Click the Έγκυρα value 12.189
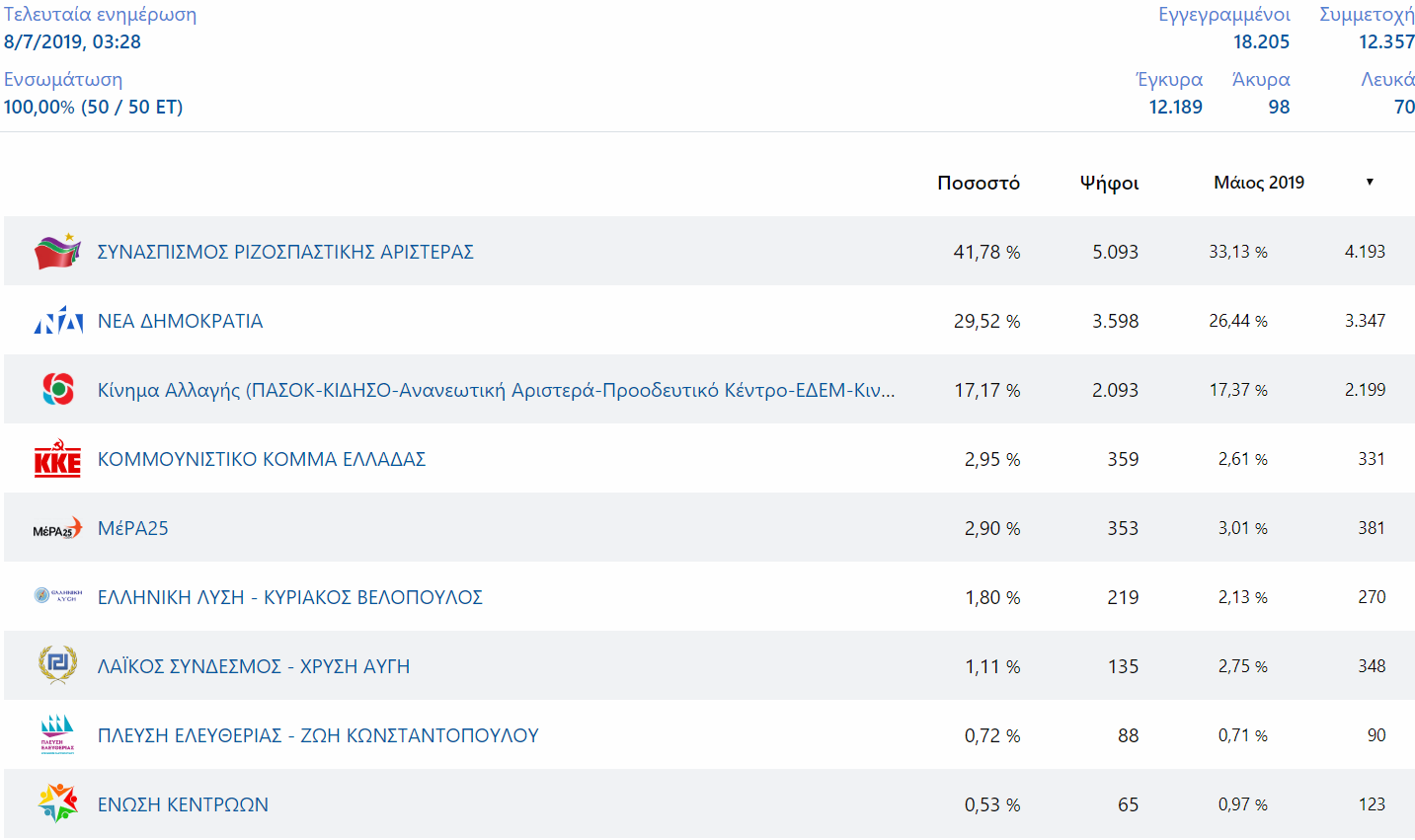This screenshot has width=1415, height=840. [1175, 107]
